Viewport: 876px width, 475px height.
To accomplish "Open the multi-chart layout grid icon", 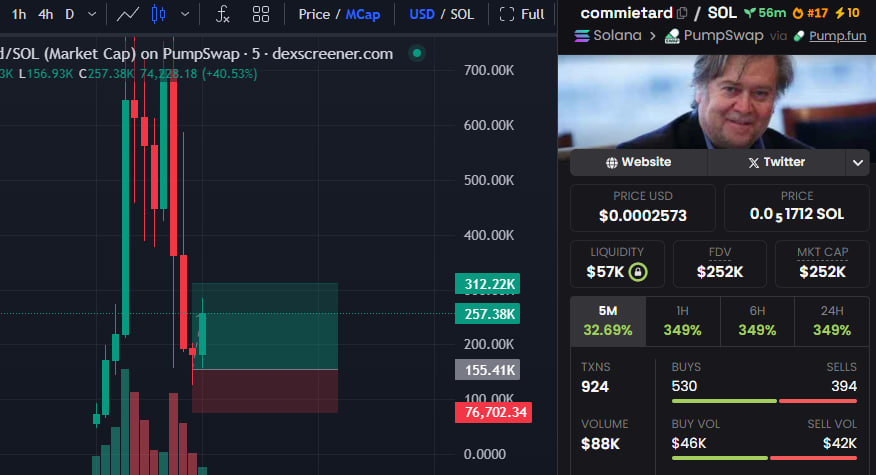I will click(261, 15).
